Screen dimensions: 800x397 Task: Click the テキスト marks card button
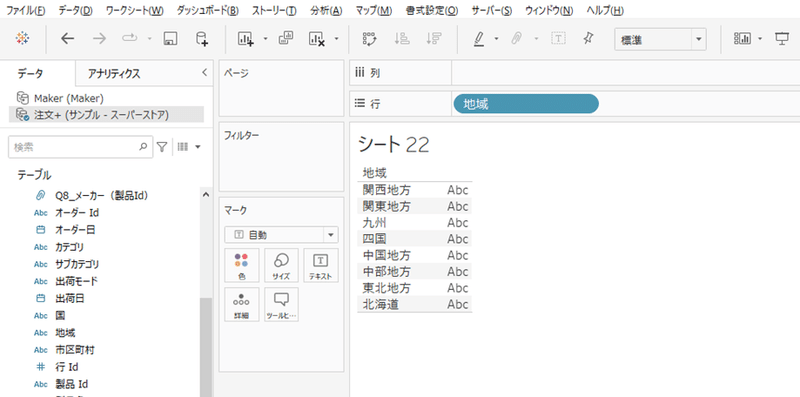coord(320,265)
